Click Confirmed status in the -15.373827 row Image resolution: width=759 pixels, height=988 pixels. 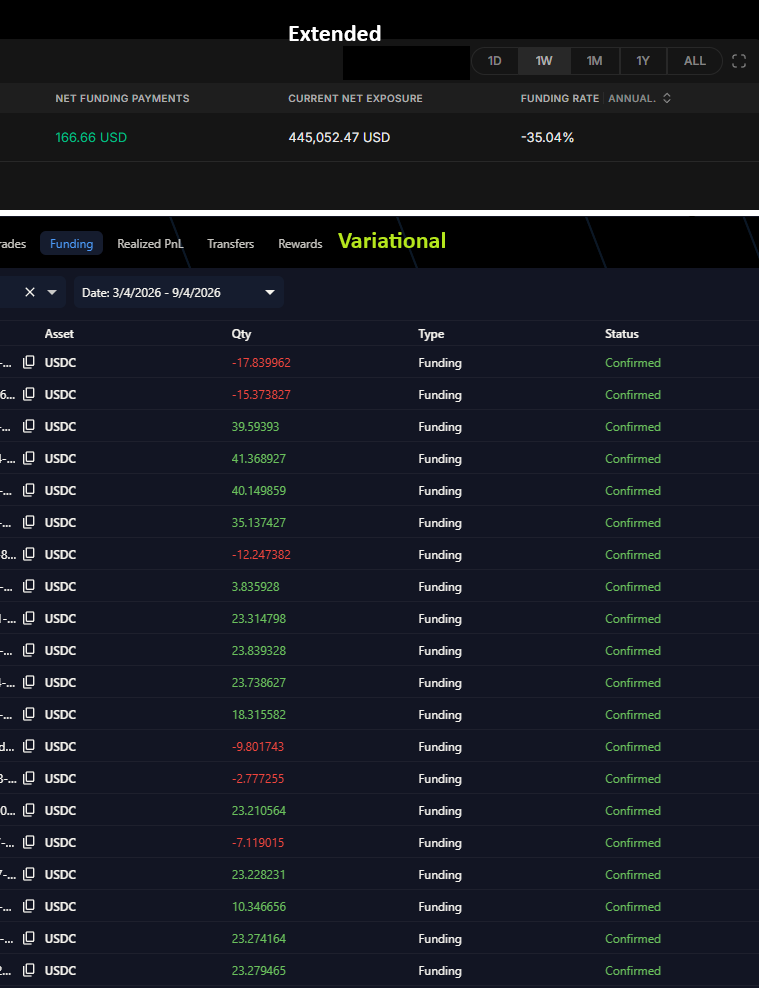pyautogui.click(x=633, y=395)
